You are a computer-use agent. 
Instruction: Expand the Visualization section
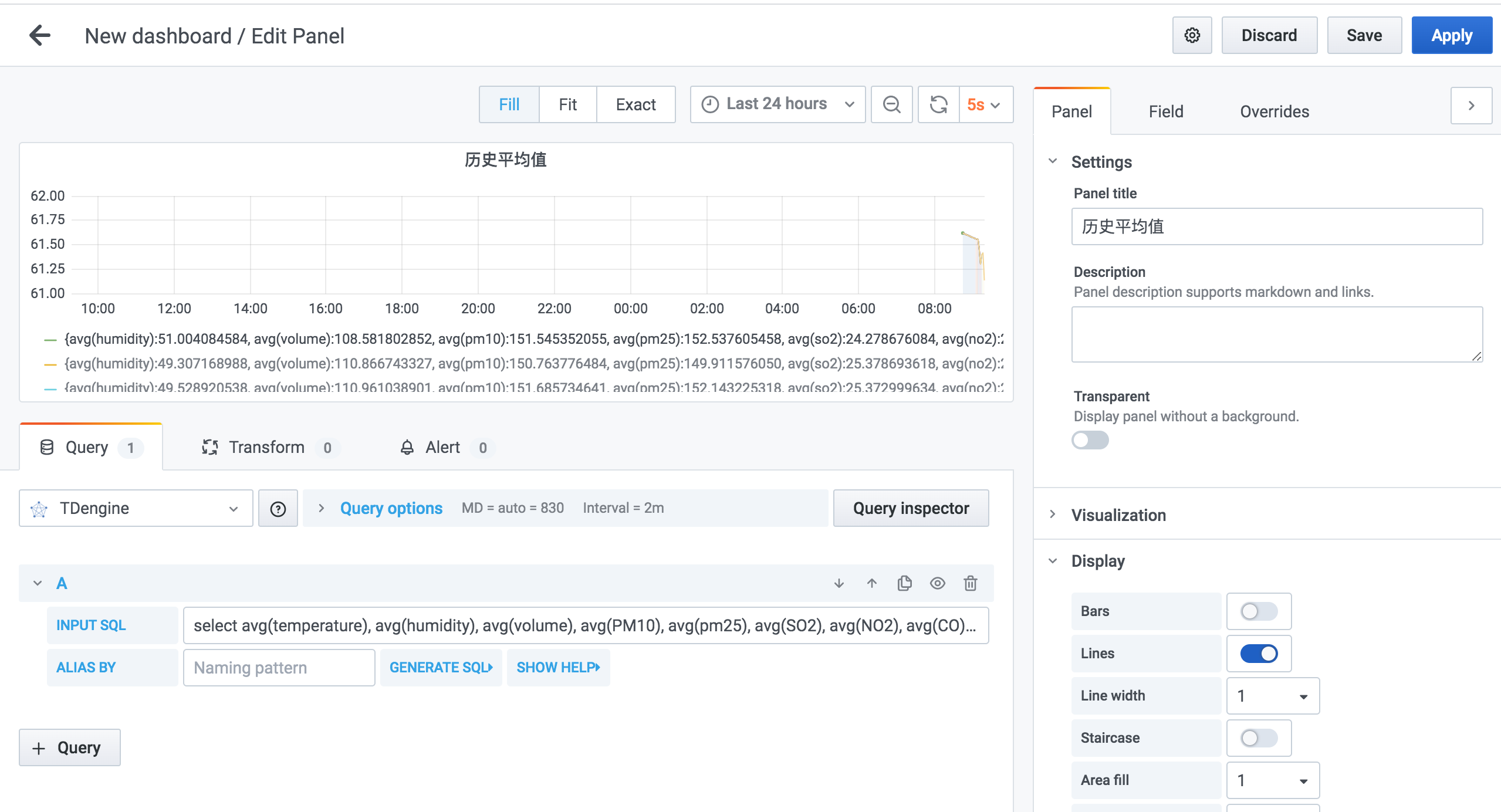tap(1118, 515)
